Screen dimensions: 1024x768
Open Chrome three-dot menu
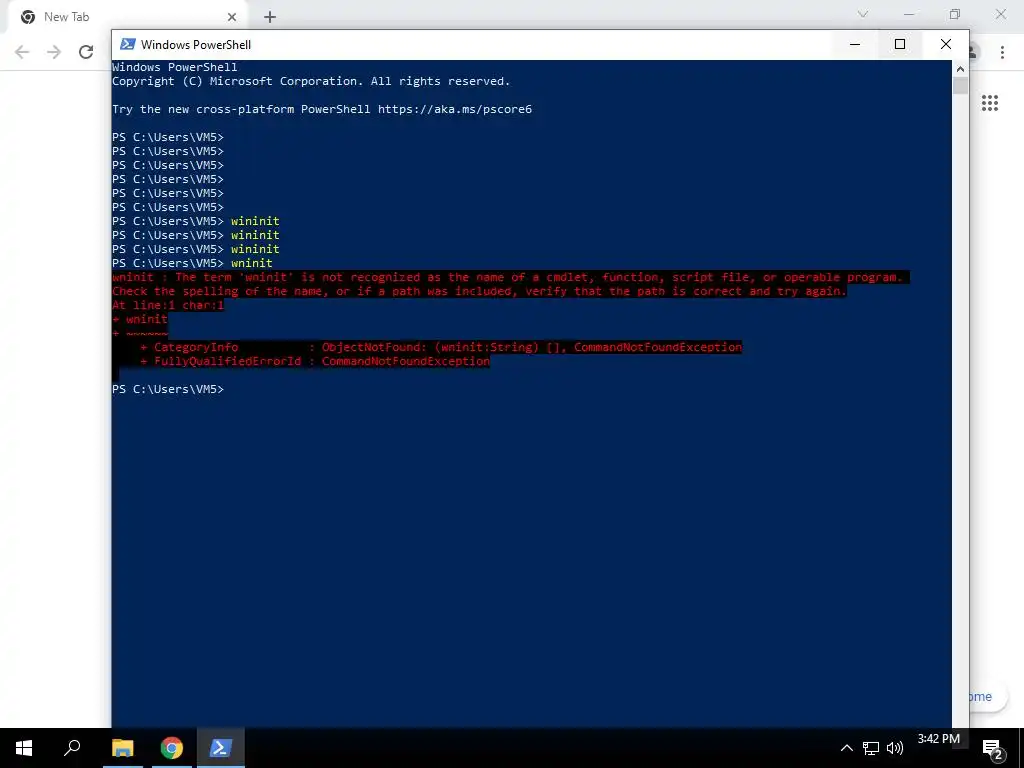tap(1002, 52)
